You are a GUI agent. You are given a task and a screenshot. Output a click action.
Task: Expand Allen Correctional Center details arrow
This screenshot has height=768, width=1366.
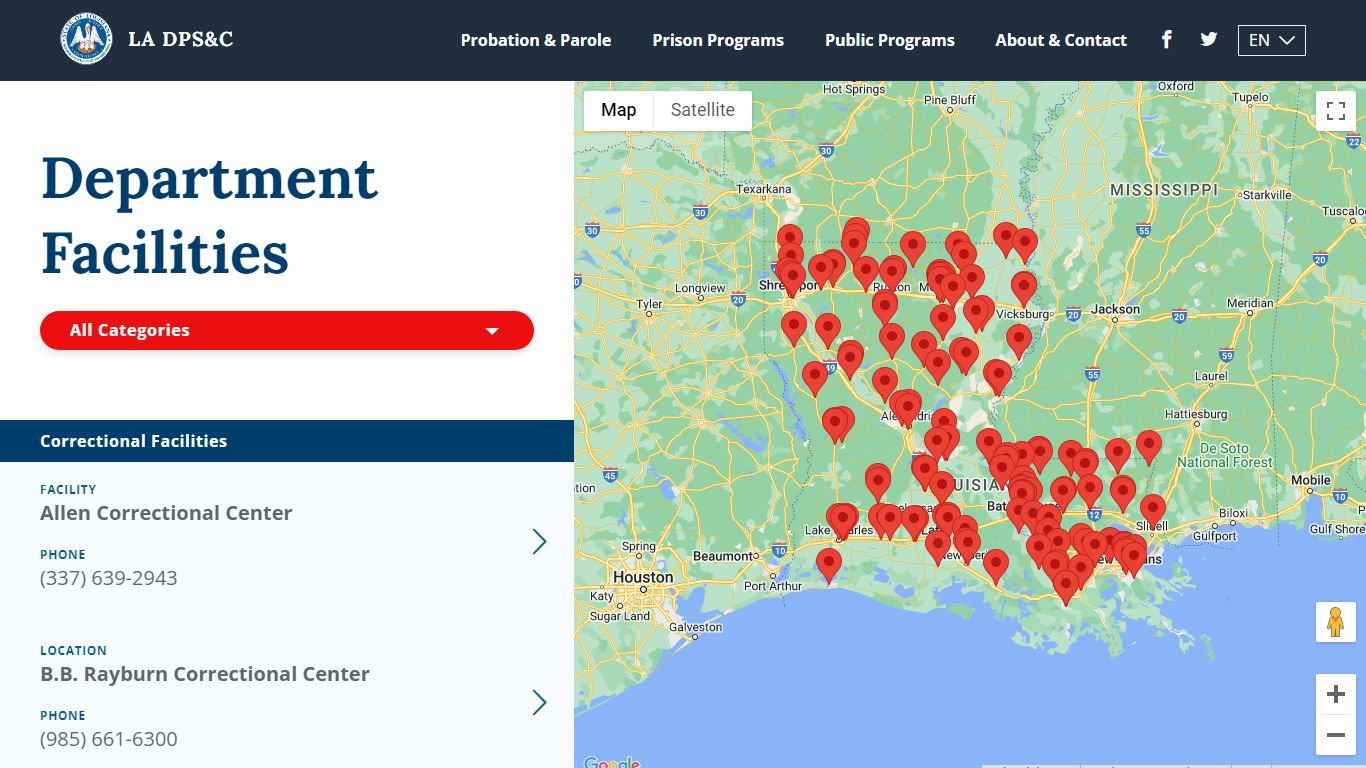point(539,541)
